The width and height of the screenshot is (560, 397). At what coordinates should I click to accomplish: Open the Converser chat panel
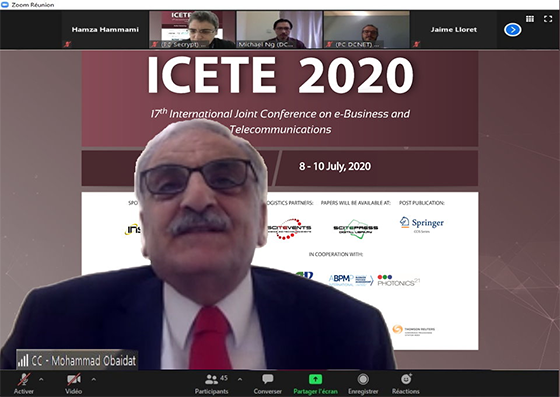[x=268, y=384]
